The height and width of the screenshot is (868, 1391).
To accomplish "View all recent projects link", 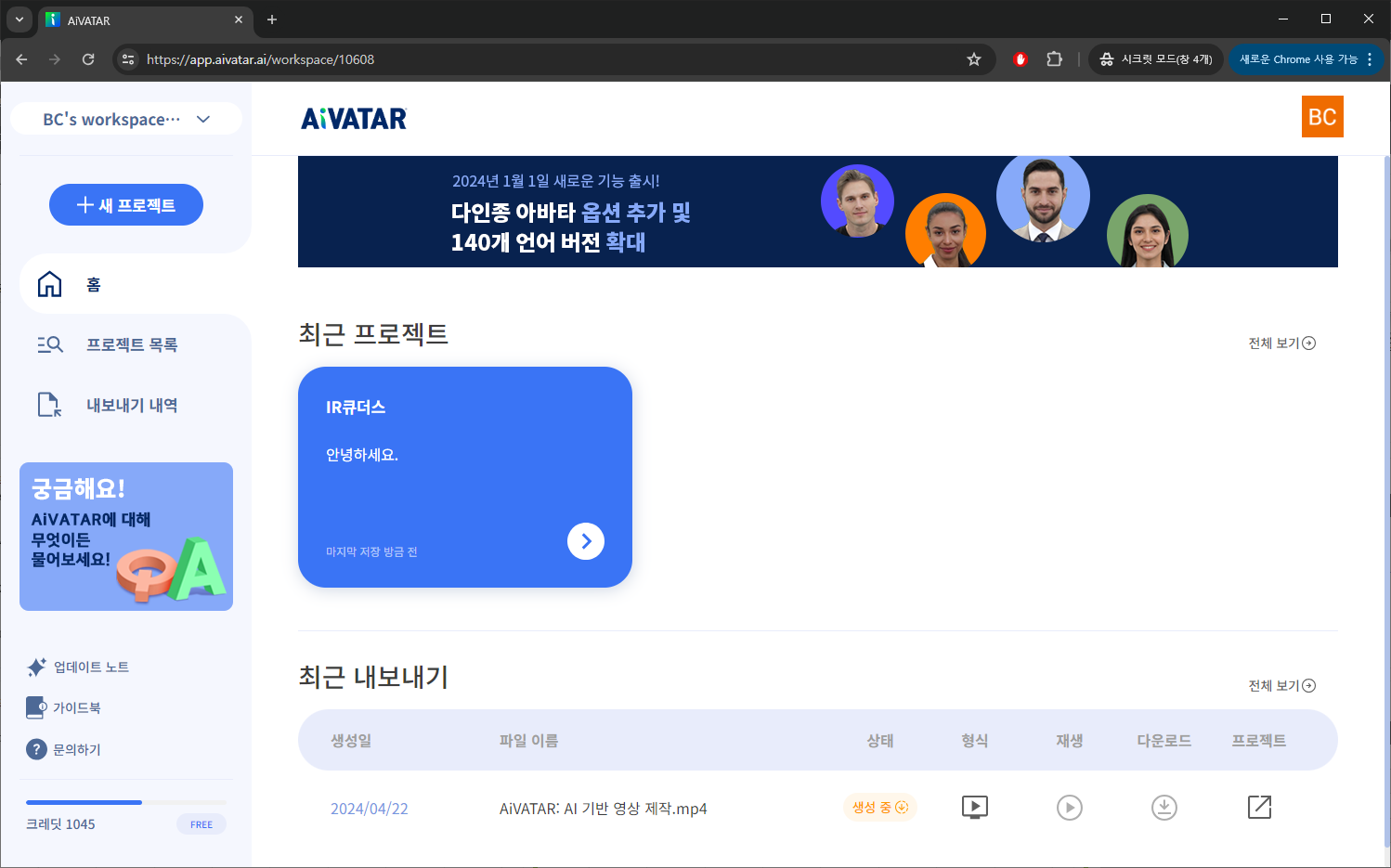I will click(x=1281, y=343).
